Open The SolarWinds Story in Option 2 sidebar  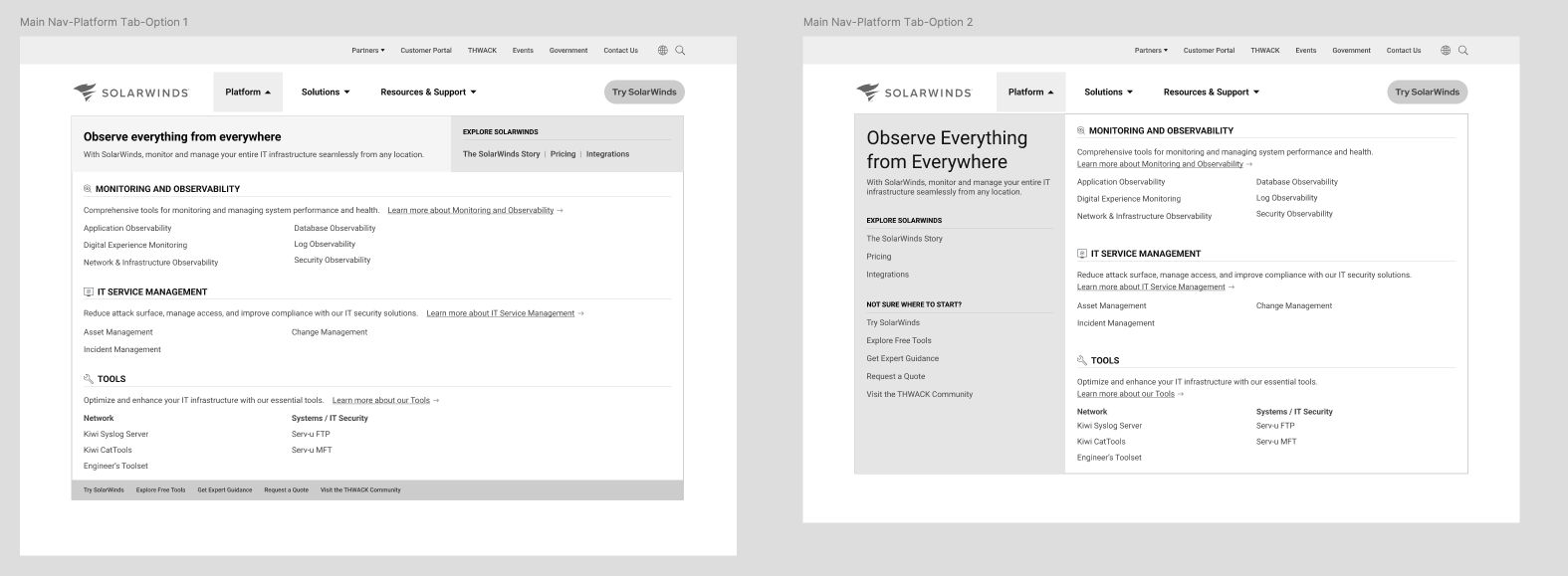pos(904,239)
